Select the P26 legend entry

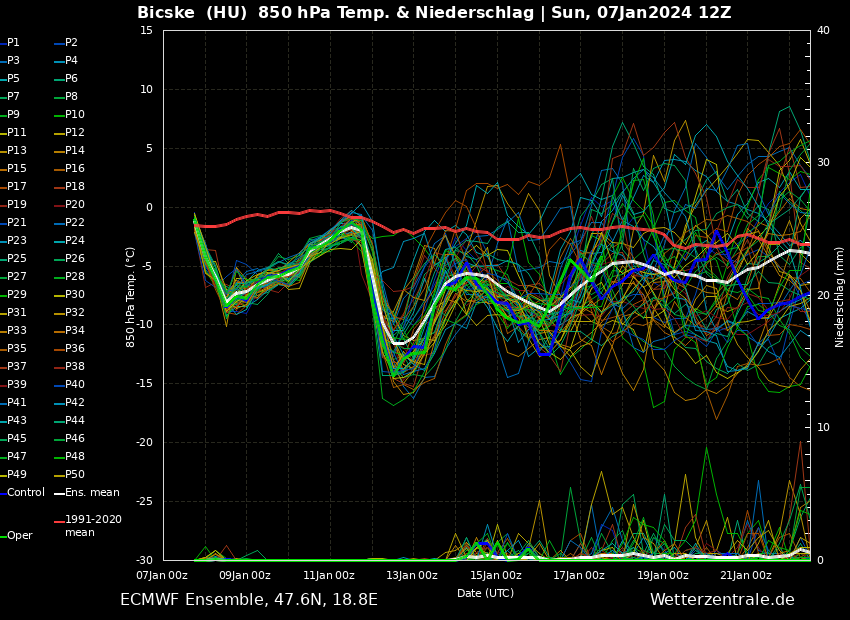(x=75, y=259)
